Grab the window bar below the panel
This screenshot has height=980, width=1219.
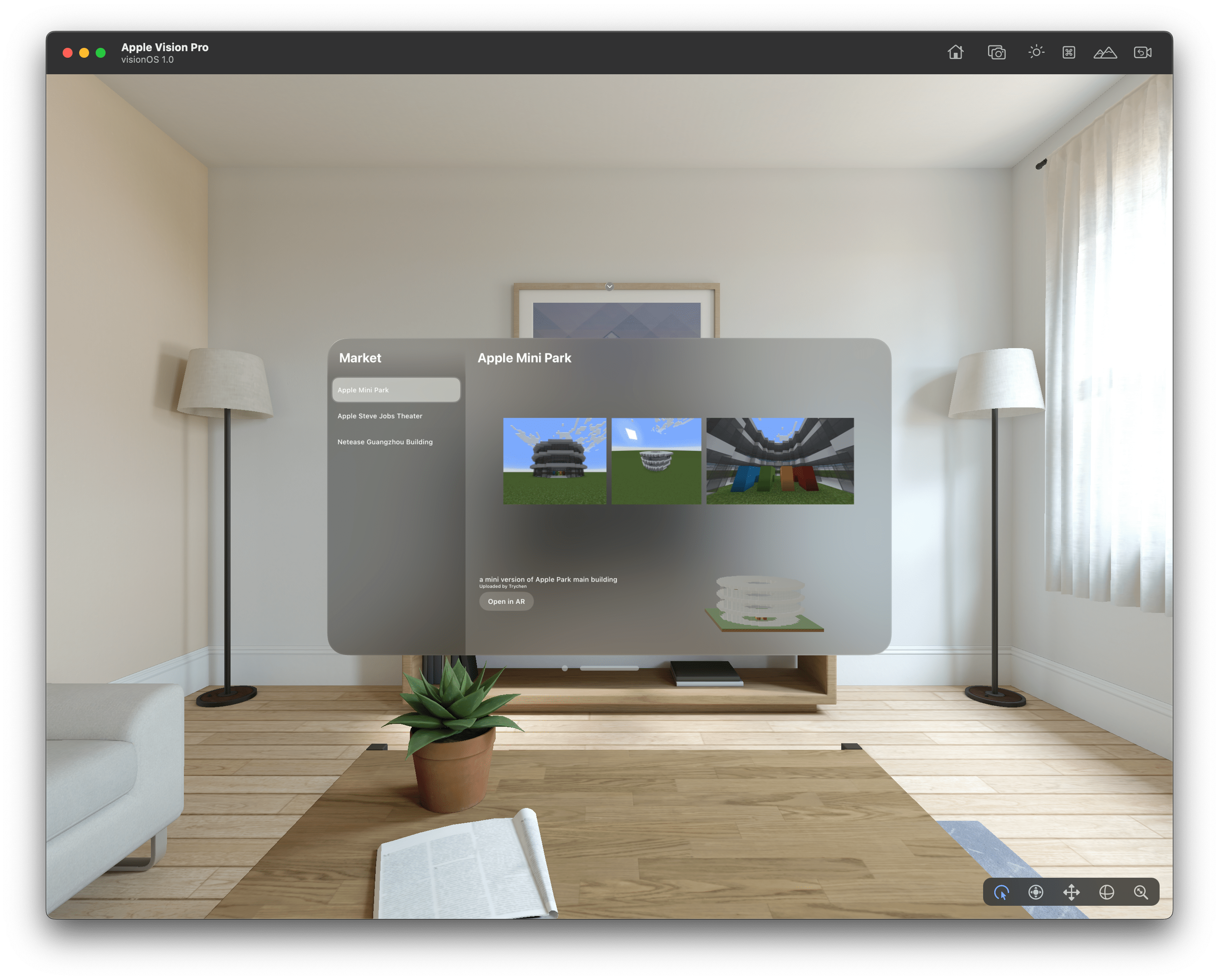point(609,669)
